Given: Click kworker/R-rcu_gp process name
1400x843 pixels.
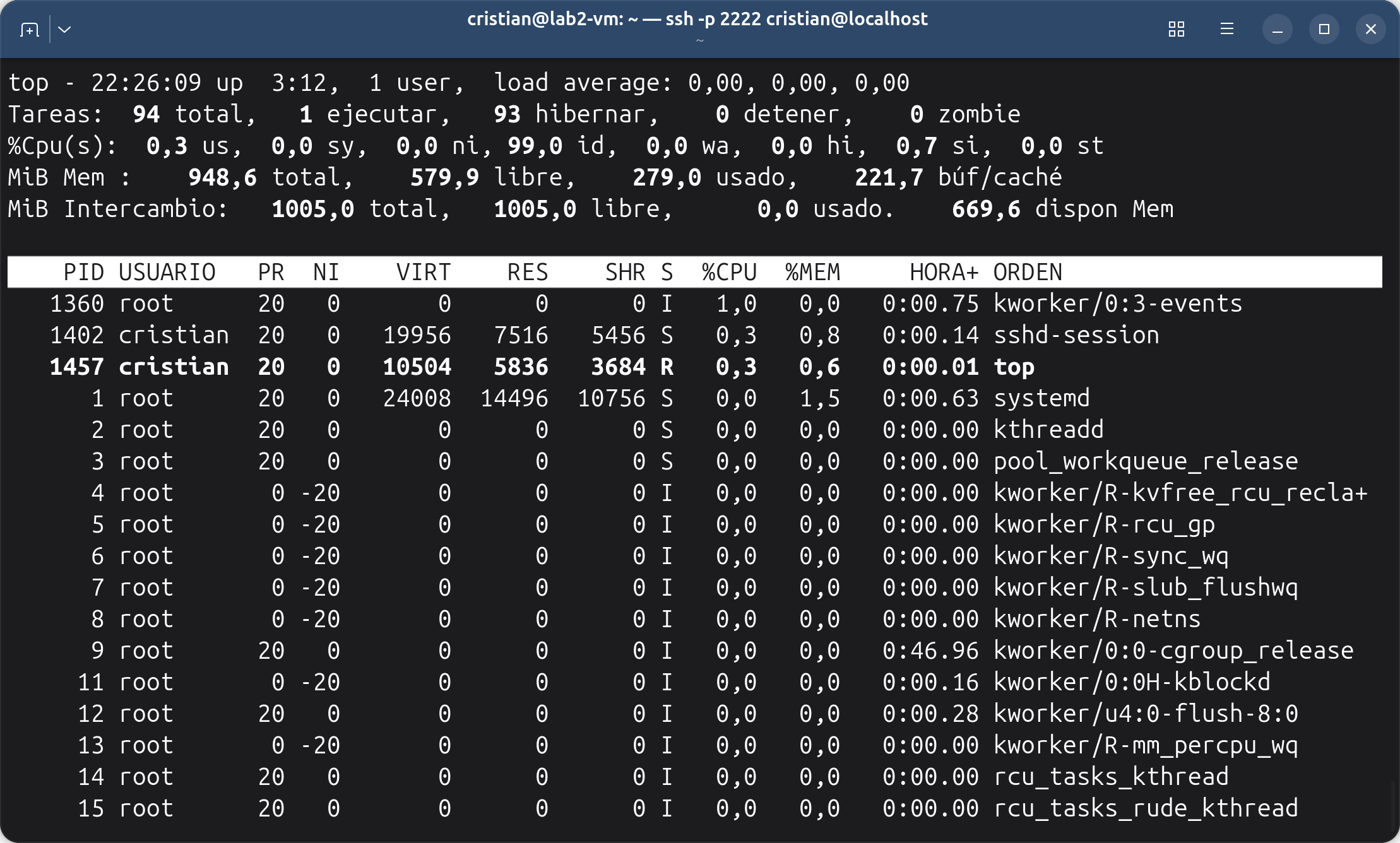Looking at the screenshot, I should click(1104, 524).
